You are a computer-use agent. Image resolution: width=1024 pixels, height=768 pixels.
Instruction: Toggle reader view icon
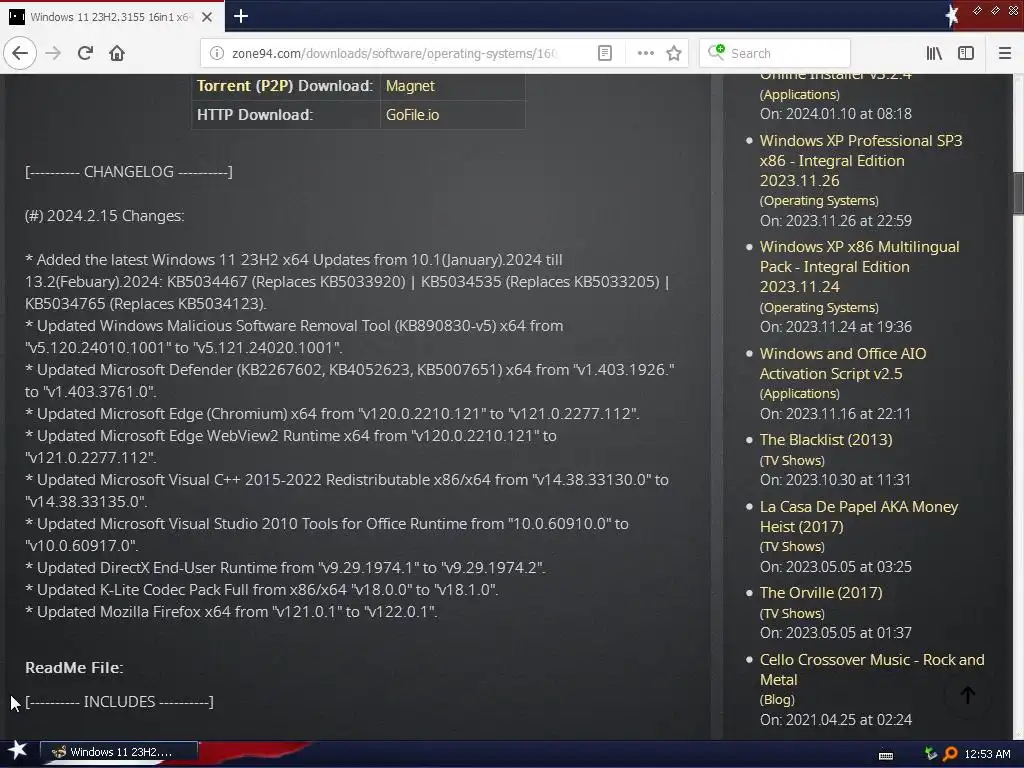(x=605, y=54)
